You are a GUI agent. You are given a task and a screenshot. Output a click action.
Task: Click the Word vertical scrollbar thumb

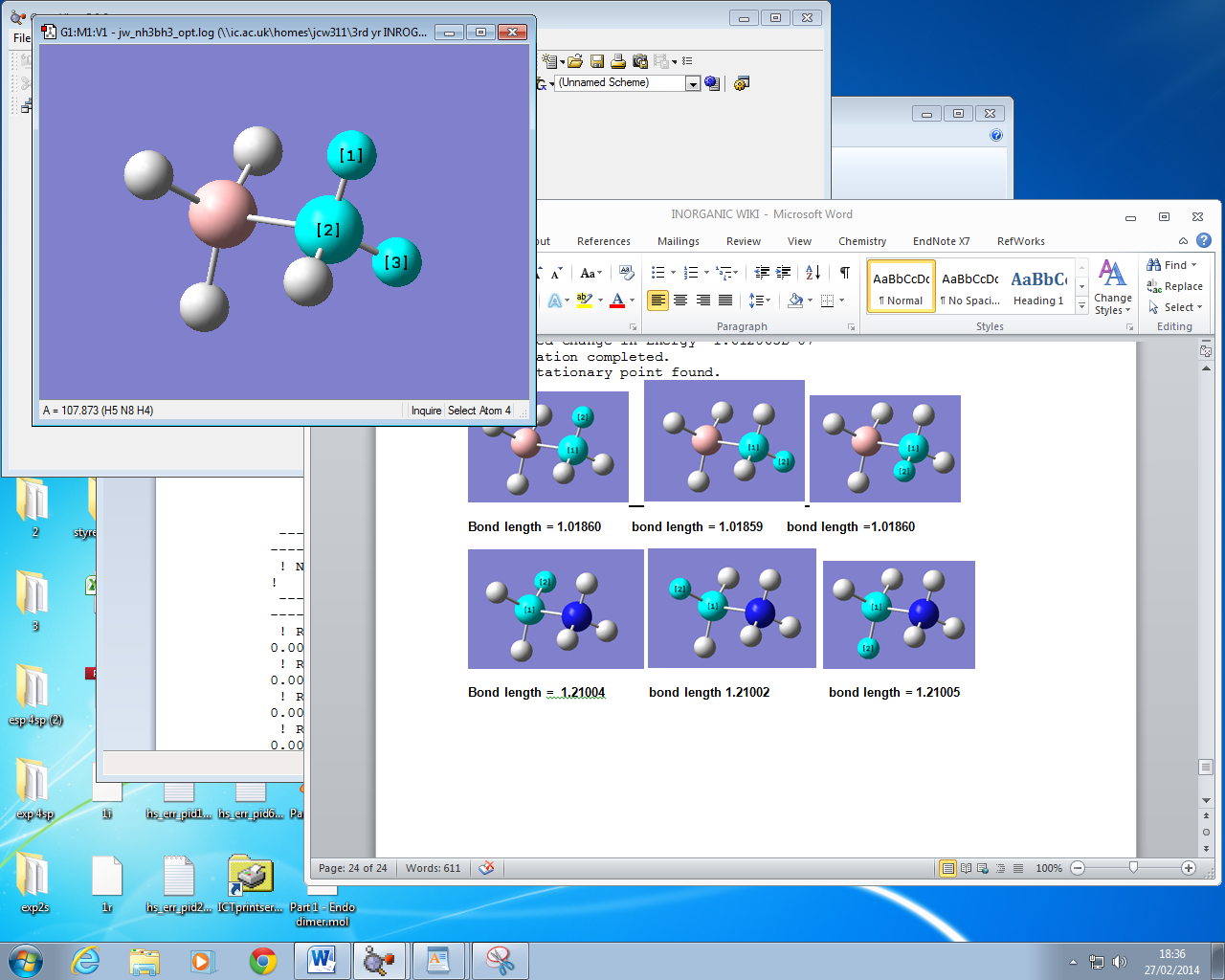(x=1206, y=768)
